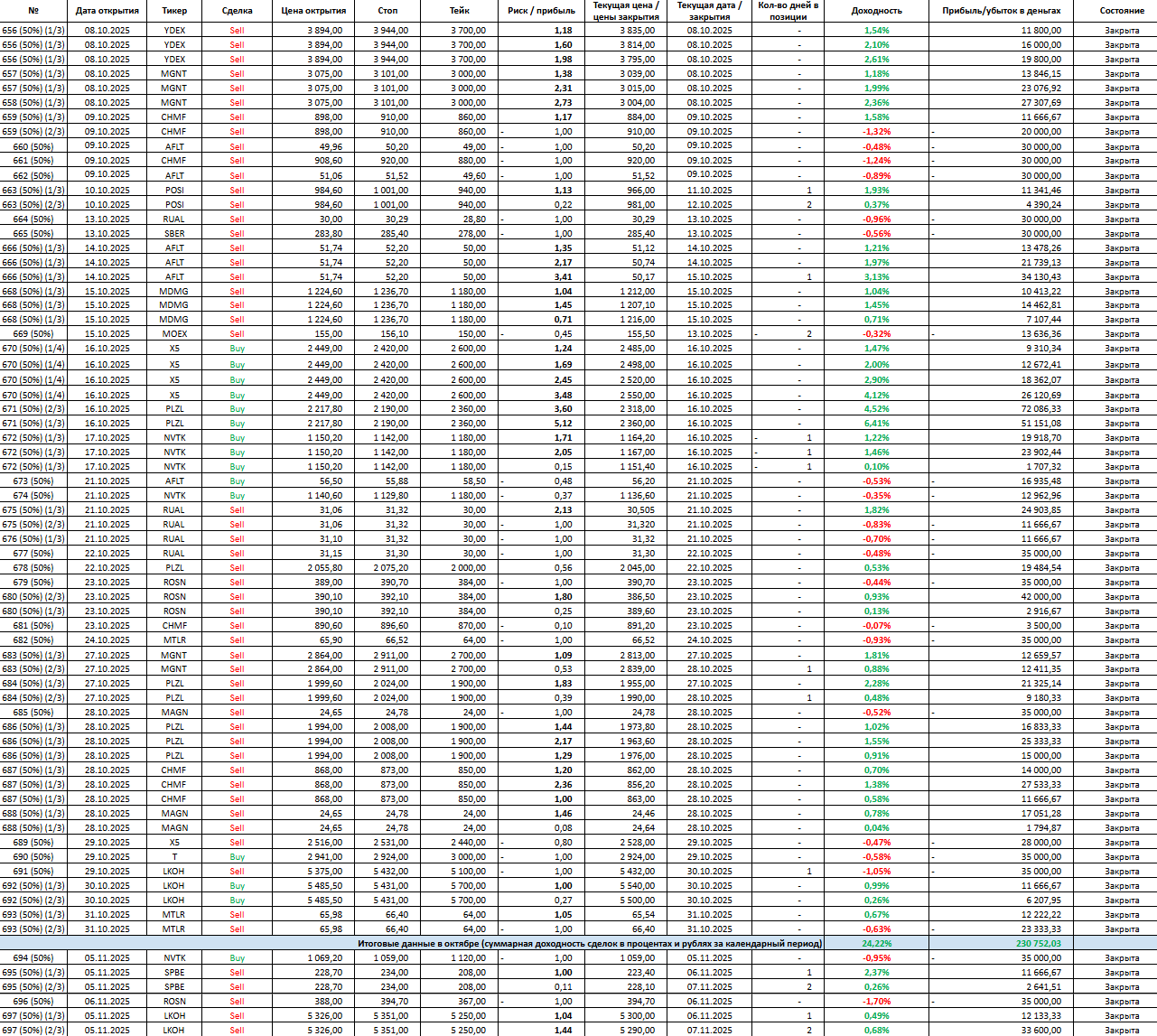The width and height of the screenshot is (1157, 1036).
Task: Click the "Прибыль/убыток в деньгах" header
Action: click(1002, 11)
